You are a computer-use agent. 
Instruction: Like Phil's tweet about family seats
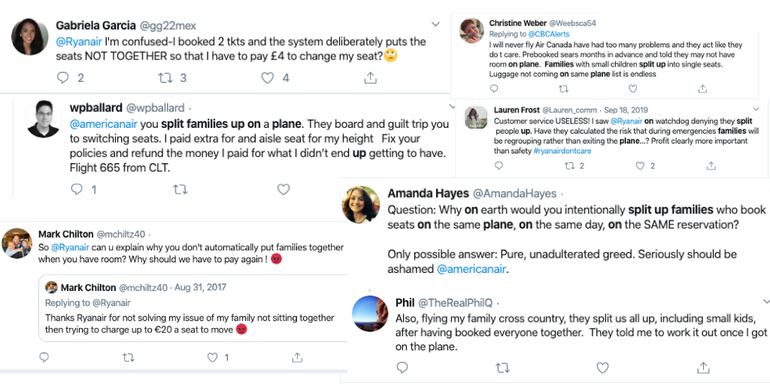603,367
